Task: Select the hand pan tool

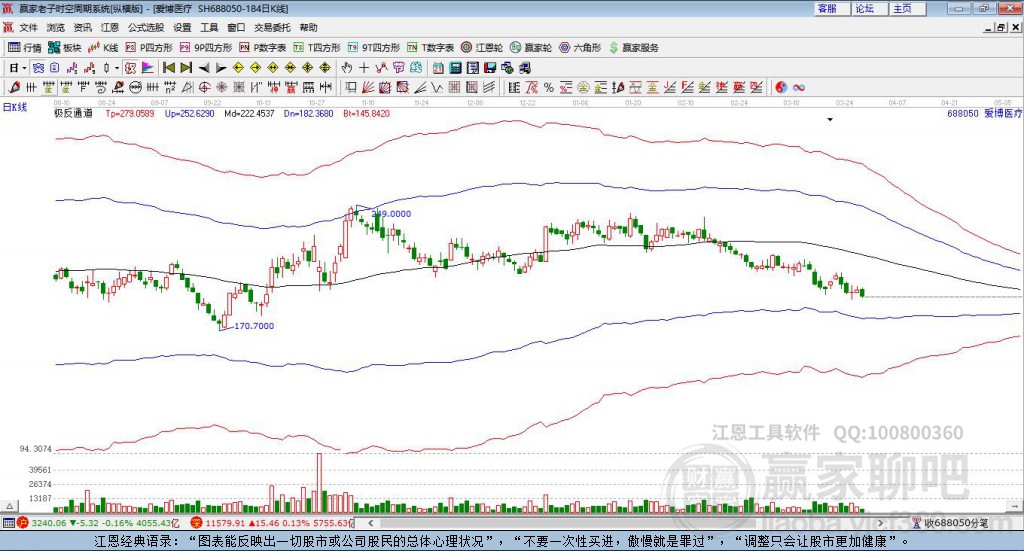Action: click(x=347, y=68)
